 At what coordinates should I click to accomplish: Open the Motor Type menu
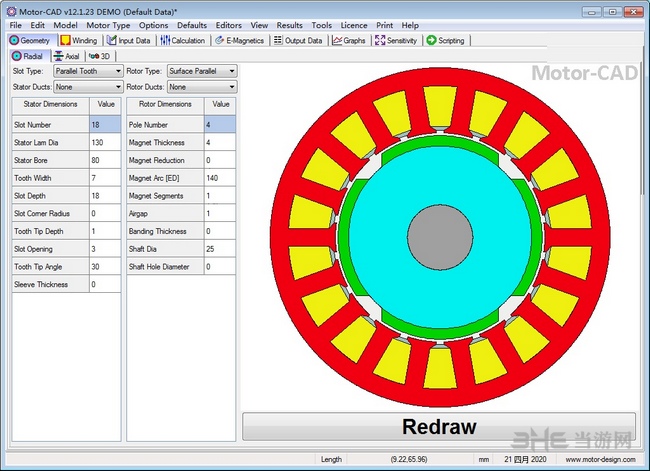pos(108,25)
